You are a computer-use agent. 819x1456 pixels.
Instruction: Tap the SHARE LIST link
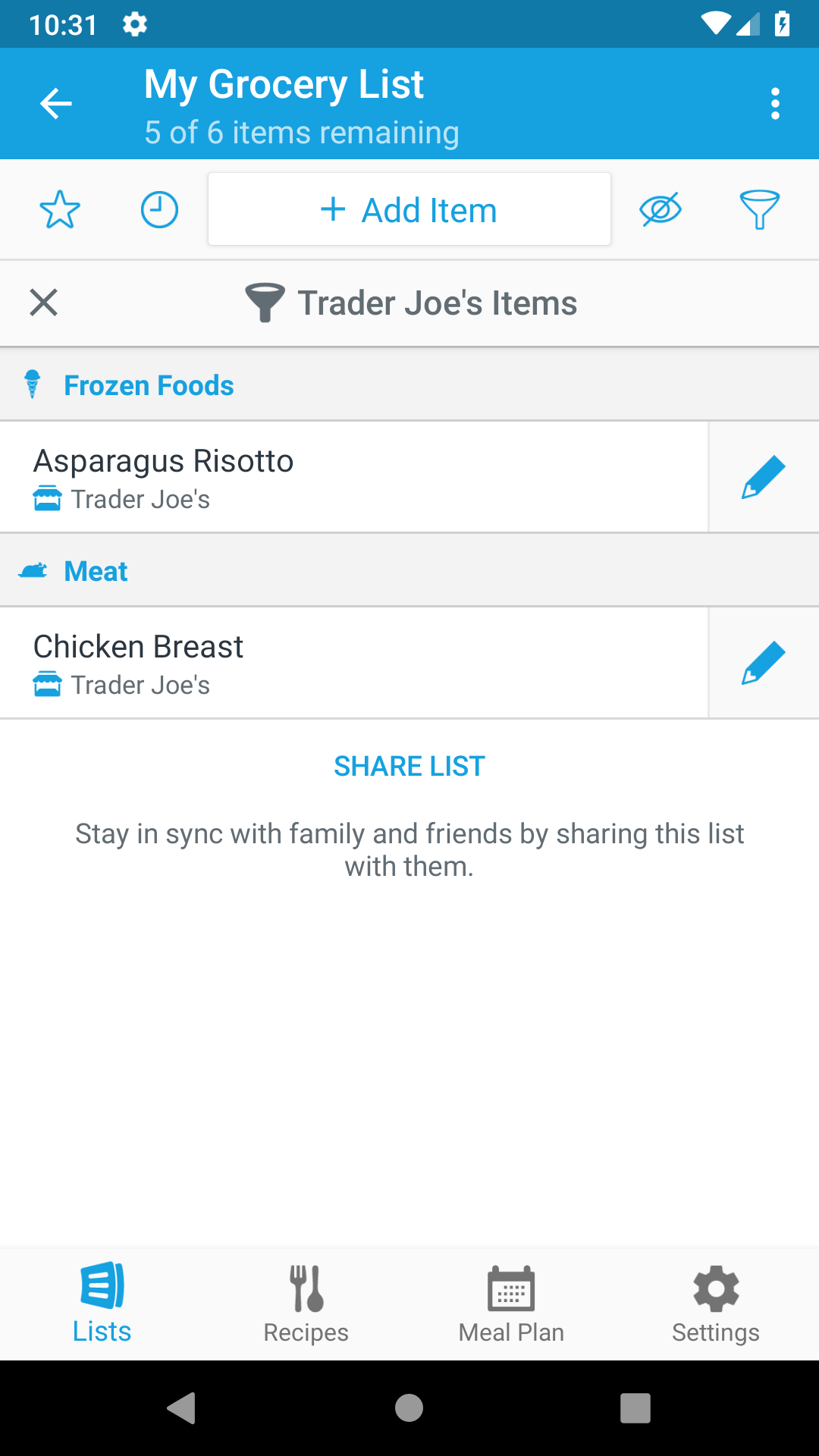tap(409, 767)
